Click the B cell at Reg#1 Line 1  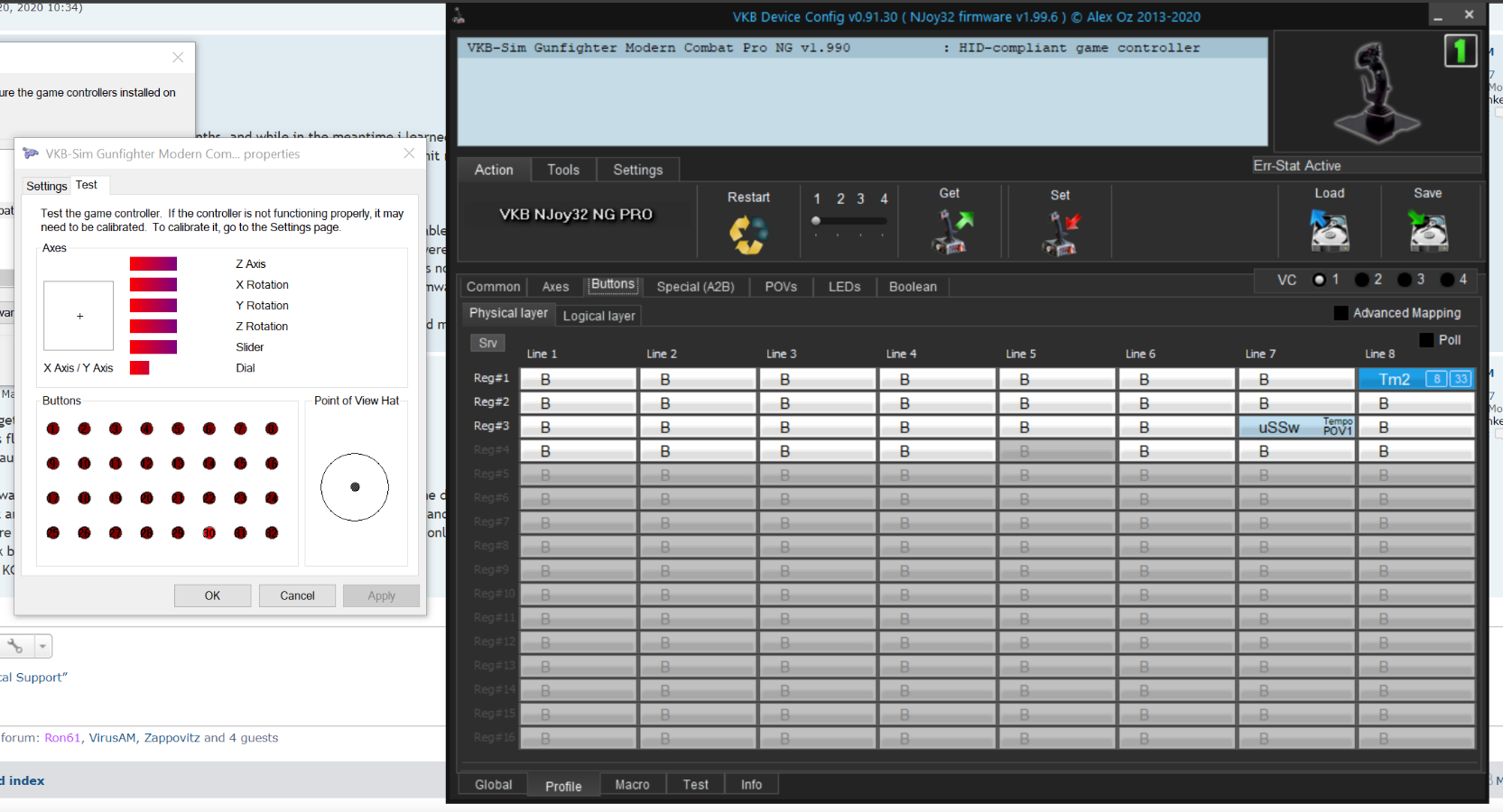[x=578, y=379]
